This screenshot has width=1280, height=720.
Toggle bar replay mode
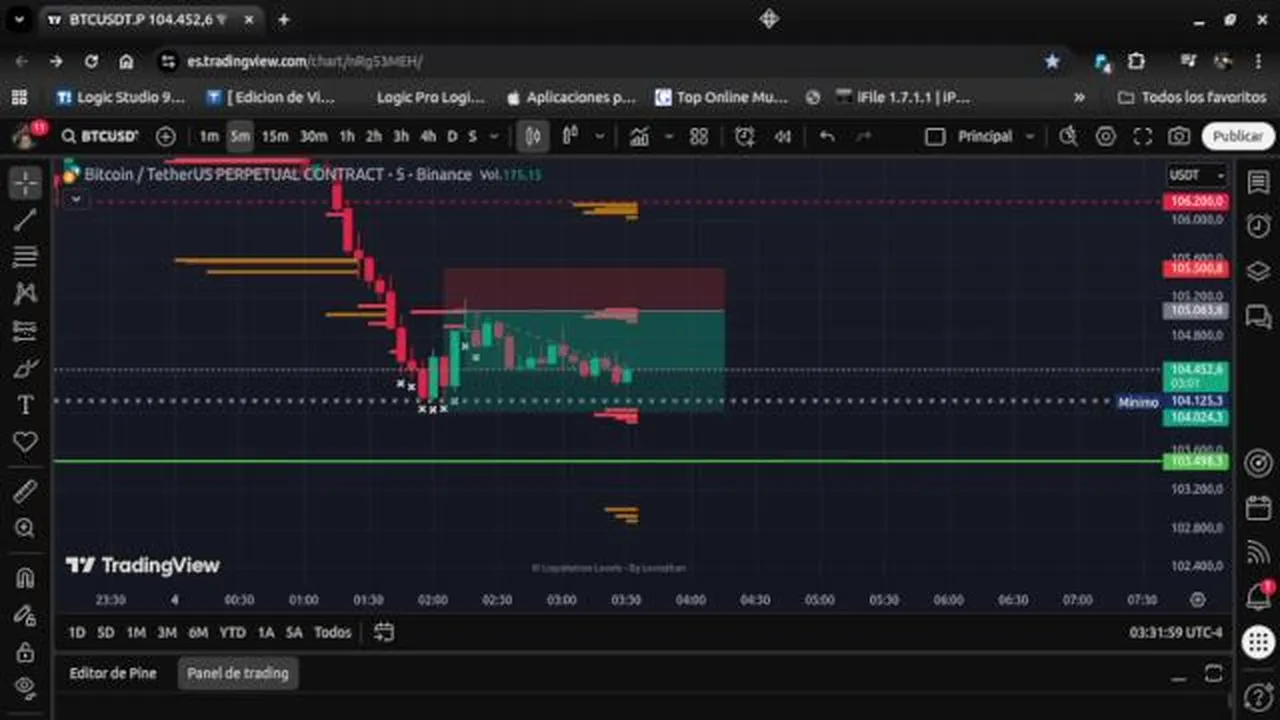click(x=783, y=137)
